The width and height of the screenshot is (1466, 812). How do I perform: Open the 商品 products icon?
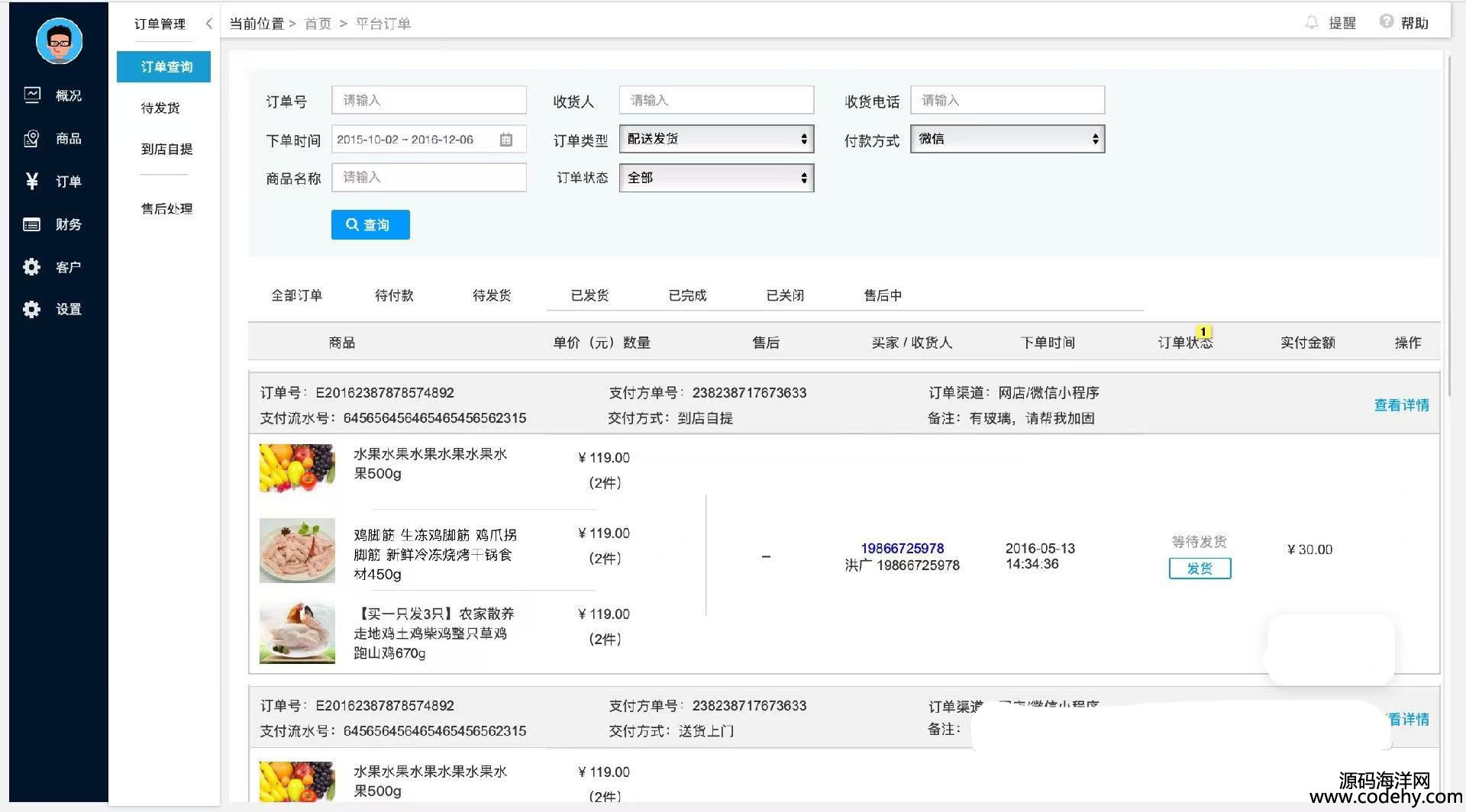coord(32,138)
